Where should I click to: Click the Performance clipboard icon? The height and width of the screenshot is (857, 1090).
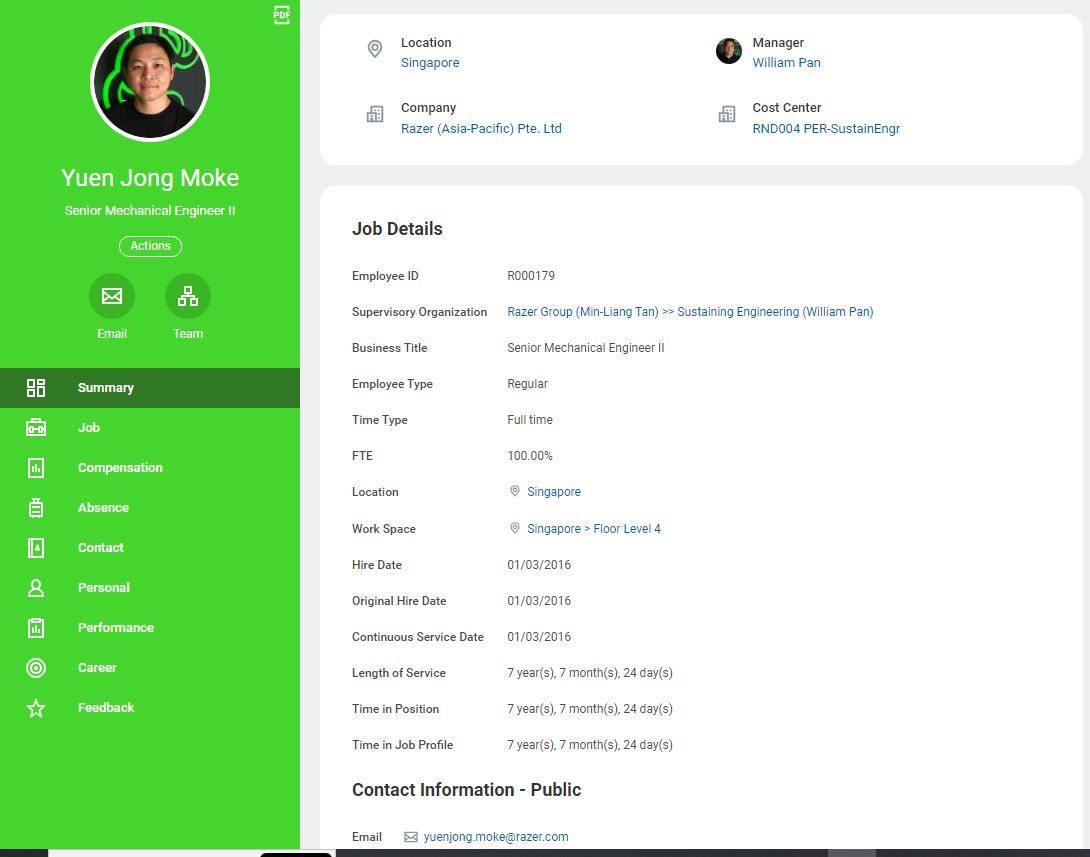36,628
